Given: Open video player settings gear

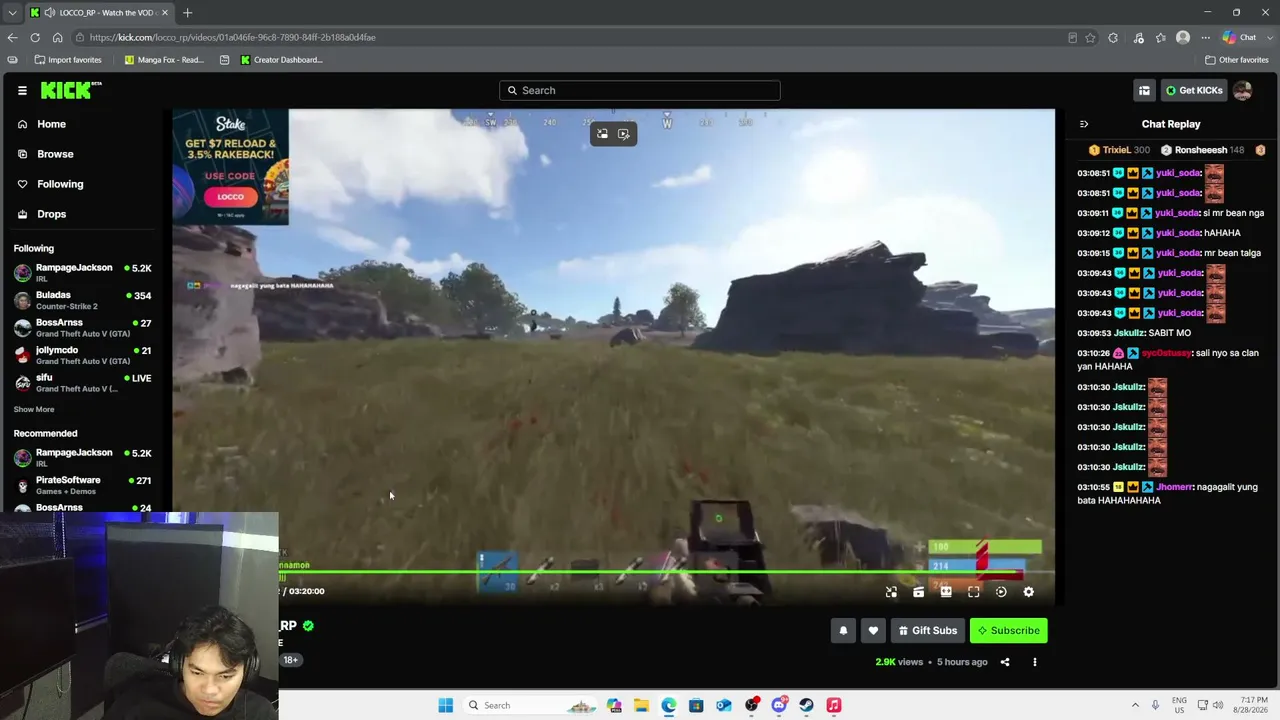Looking at the screenshot, I should tap(1028, 592).
